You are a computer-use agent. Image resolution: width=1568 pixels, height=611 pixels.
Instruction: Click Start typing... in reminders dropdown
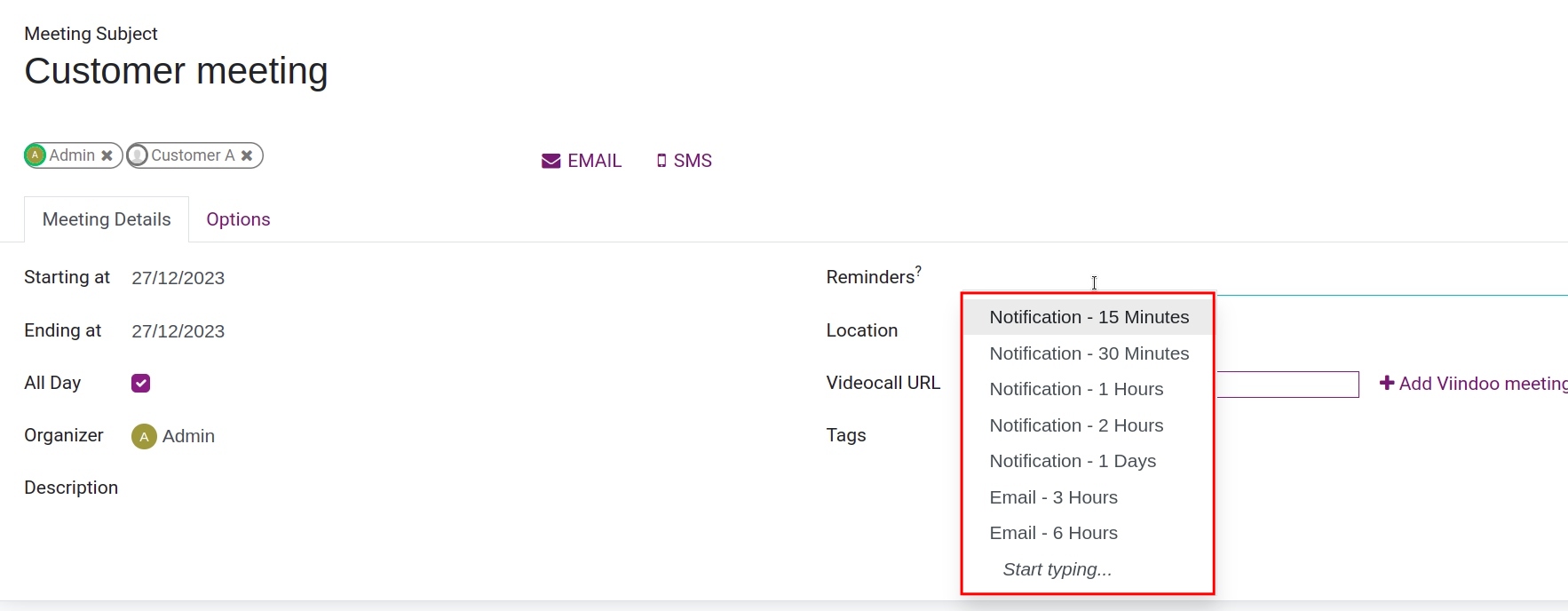tap(1089, 569)
